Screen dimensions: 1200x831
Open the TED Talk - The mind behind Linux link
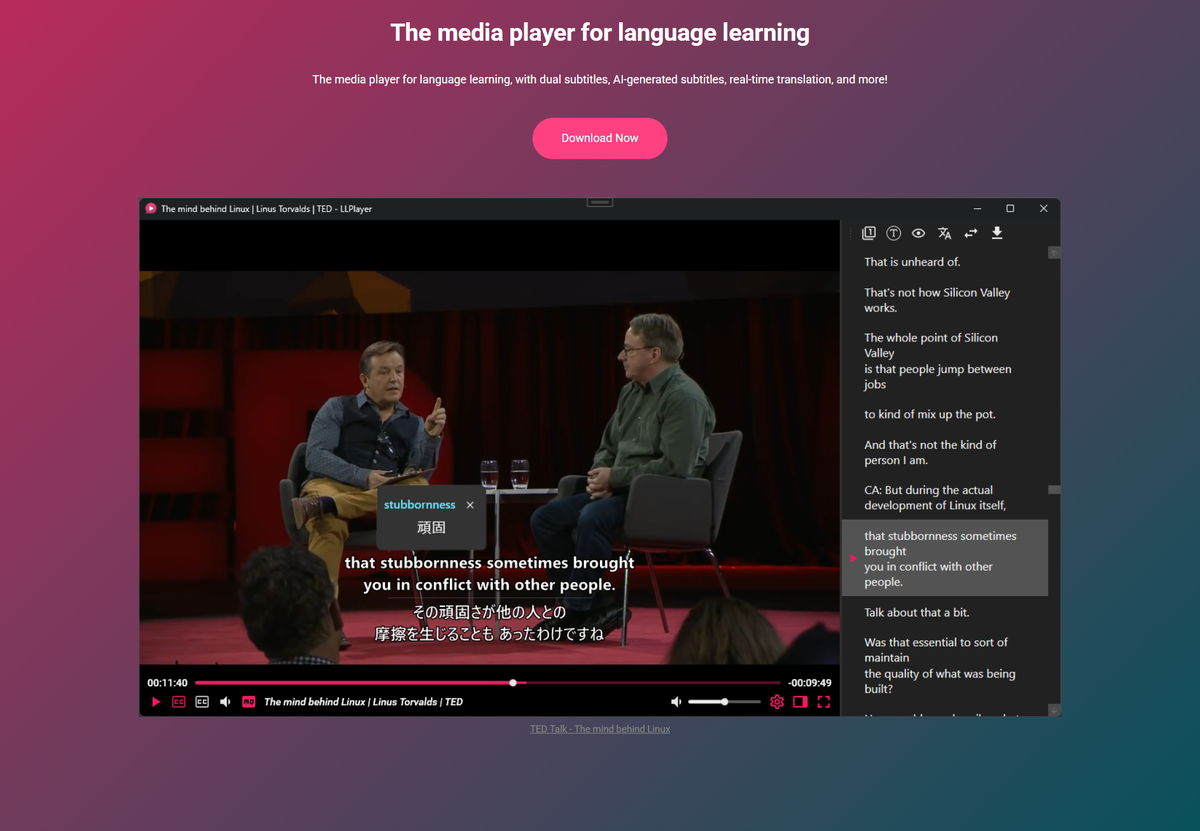point(600,729)
